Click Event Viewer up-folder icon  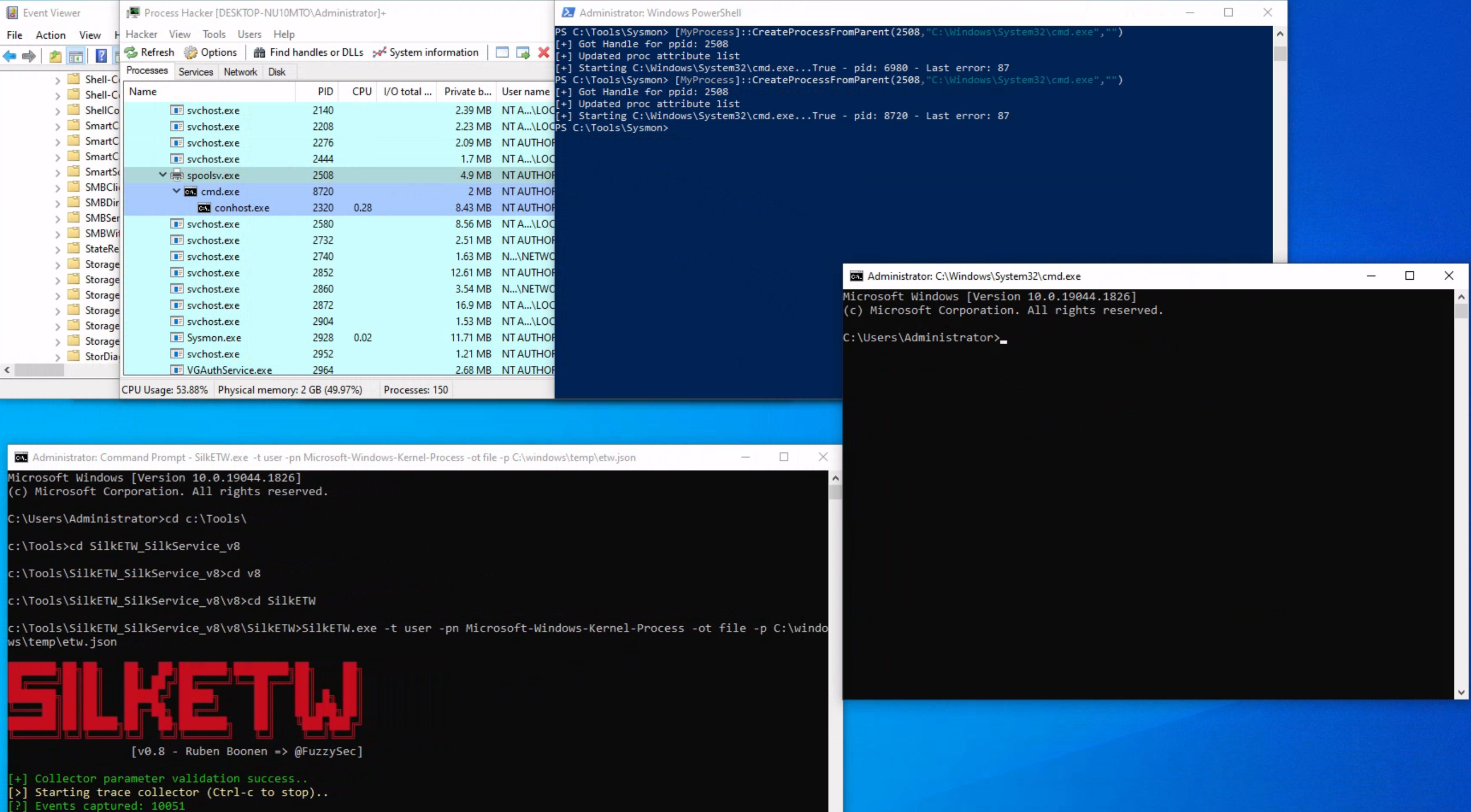point(55,56)
